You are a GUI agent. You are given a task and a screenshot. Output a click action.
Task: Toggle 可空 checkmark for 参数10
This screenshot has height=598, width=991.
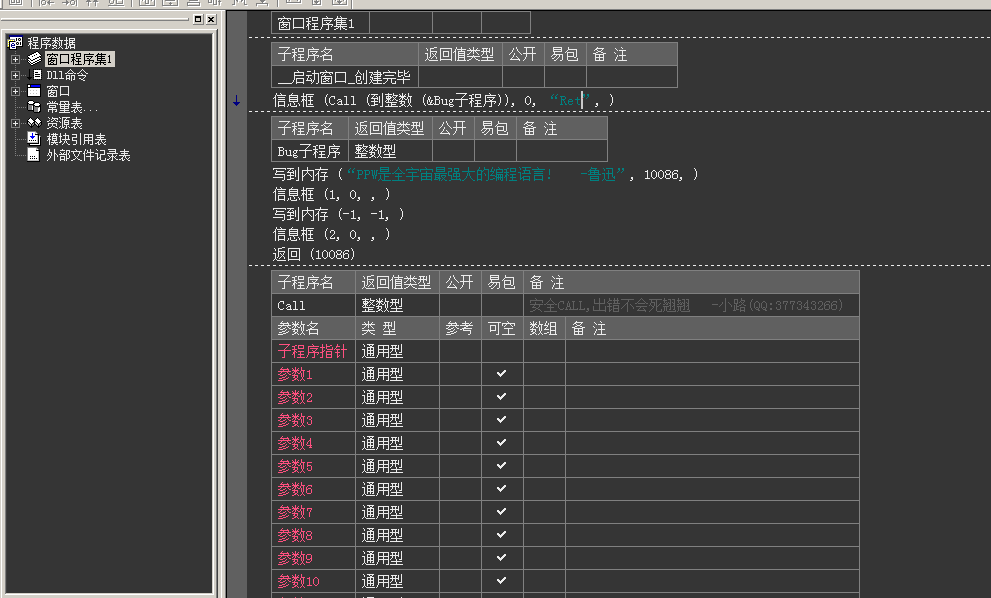[501, 581]
